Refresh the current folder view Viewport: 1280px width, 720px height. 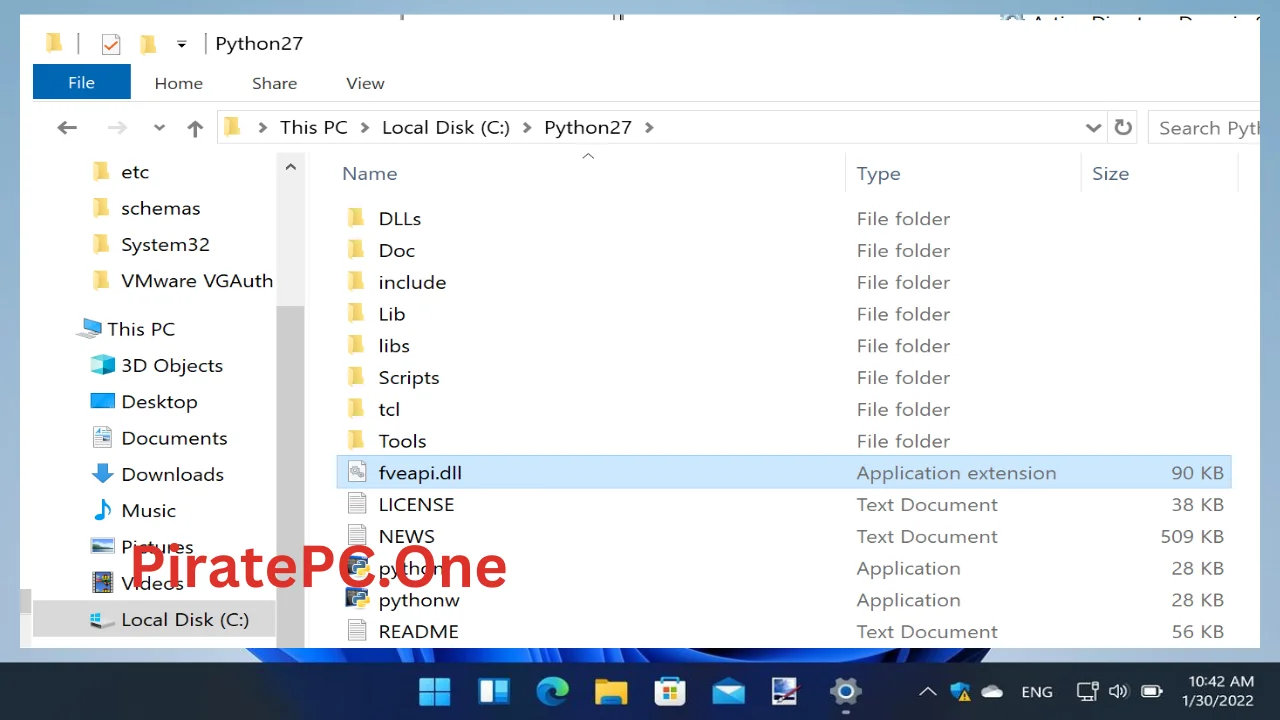1123,128
